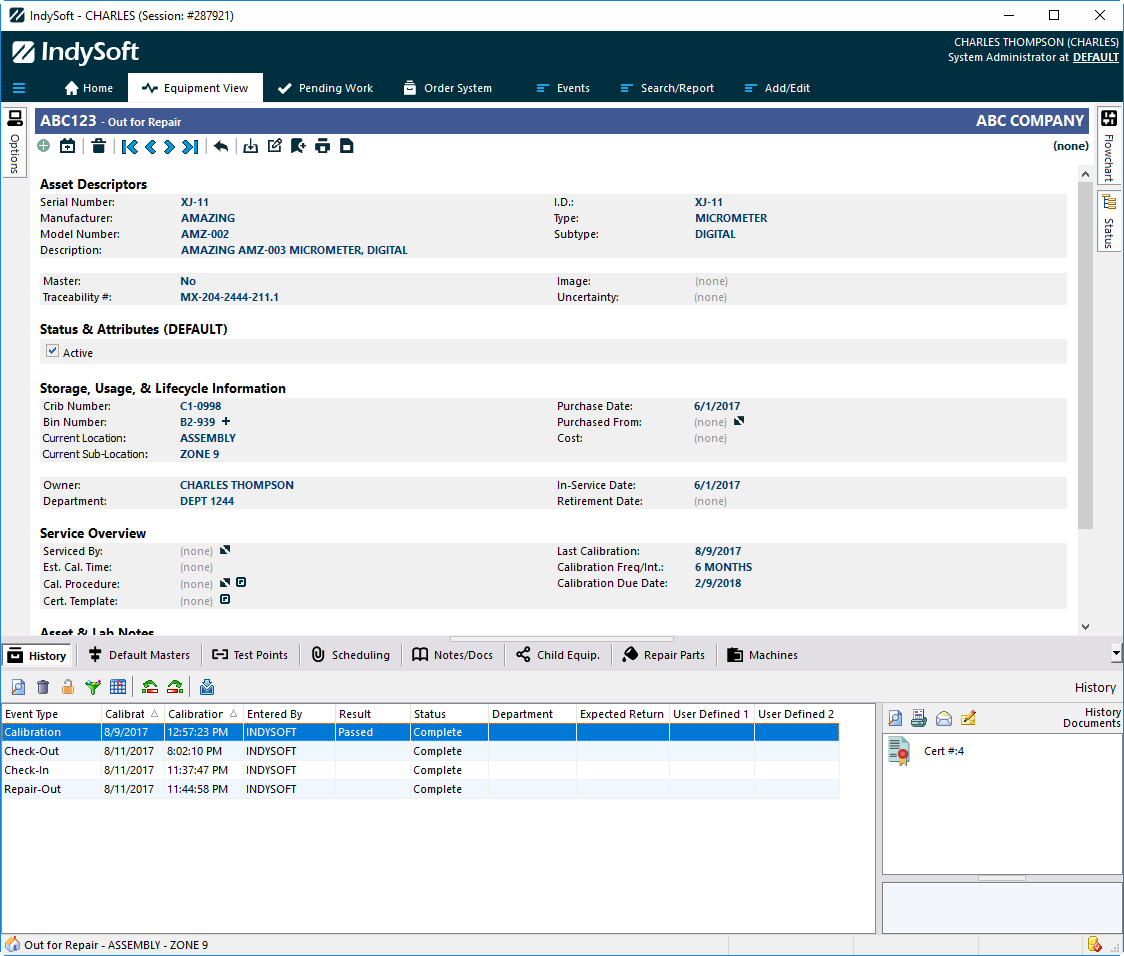
Task: Sort by the Calibrat column sort arrow
Action: tap(154, 714)
